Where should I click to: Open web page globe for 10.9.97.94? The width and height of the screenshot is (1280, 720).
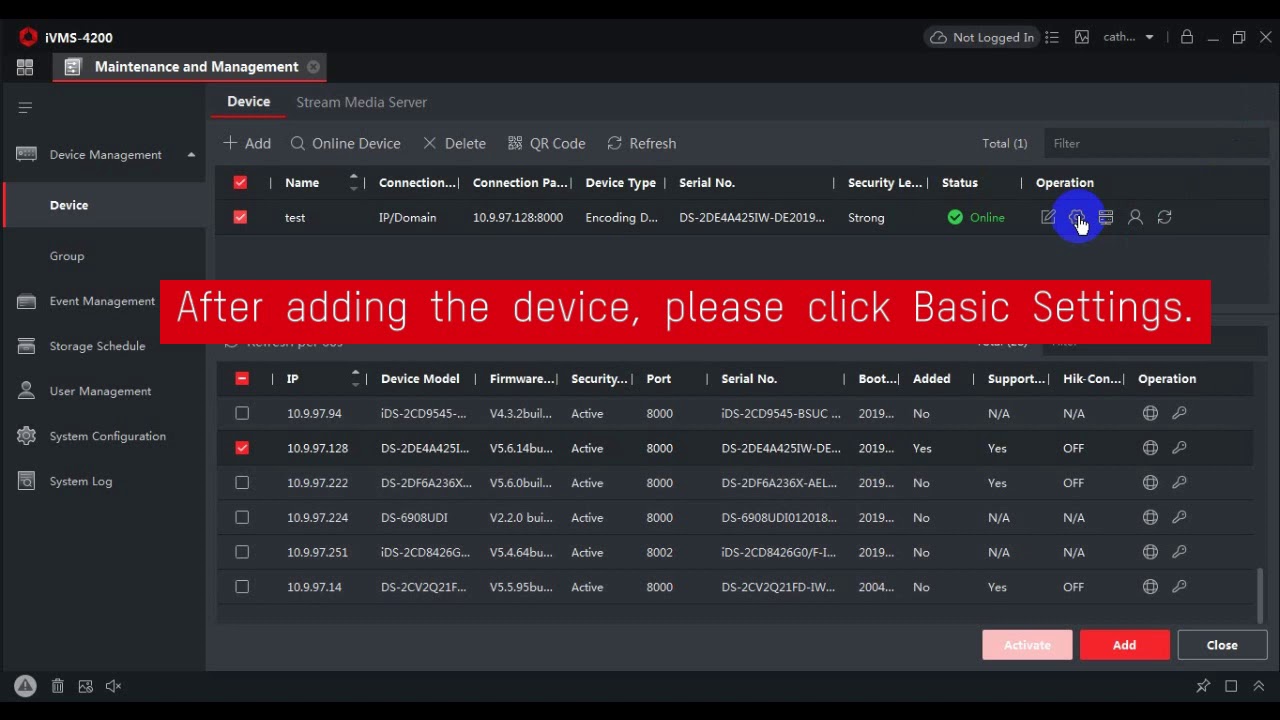1150,413
